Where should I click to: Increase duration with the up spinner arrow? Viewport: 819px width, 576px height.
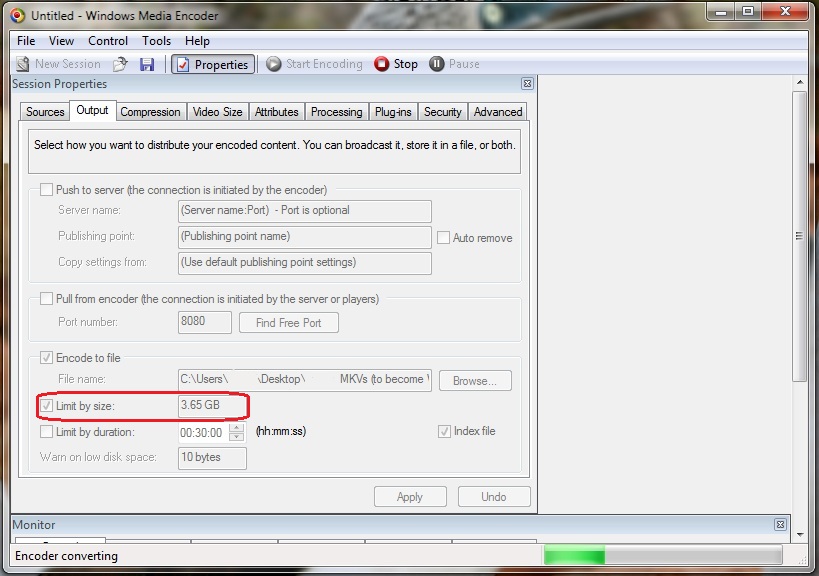click(237, 428)
